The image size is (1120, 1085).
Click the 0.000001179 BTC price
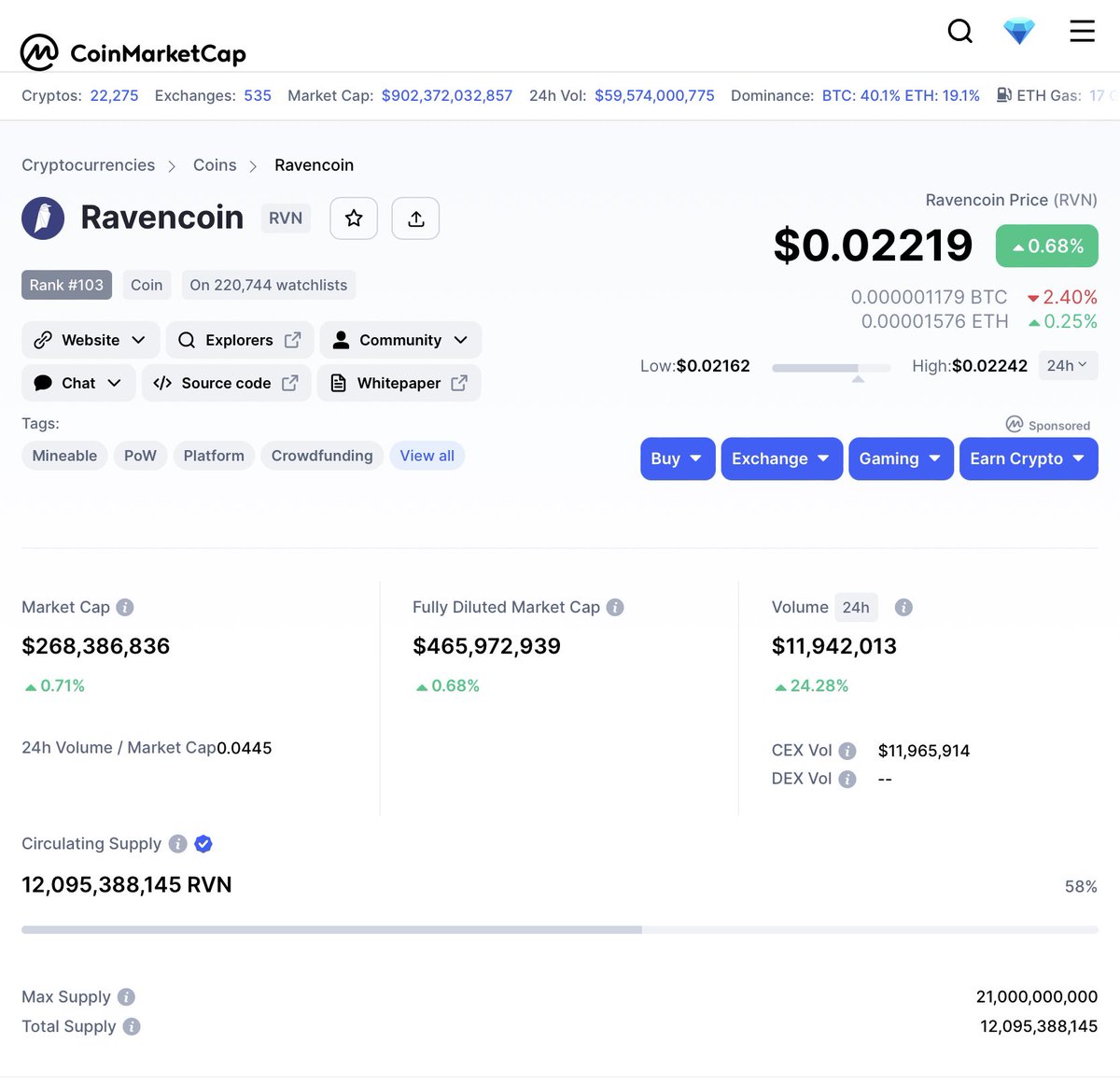coord(929,297)
